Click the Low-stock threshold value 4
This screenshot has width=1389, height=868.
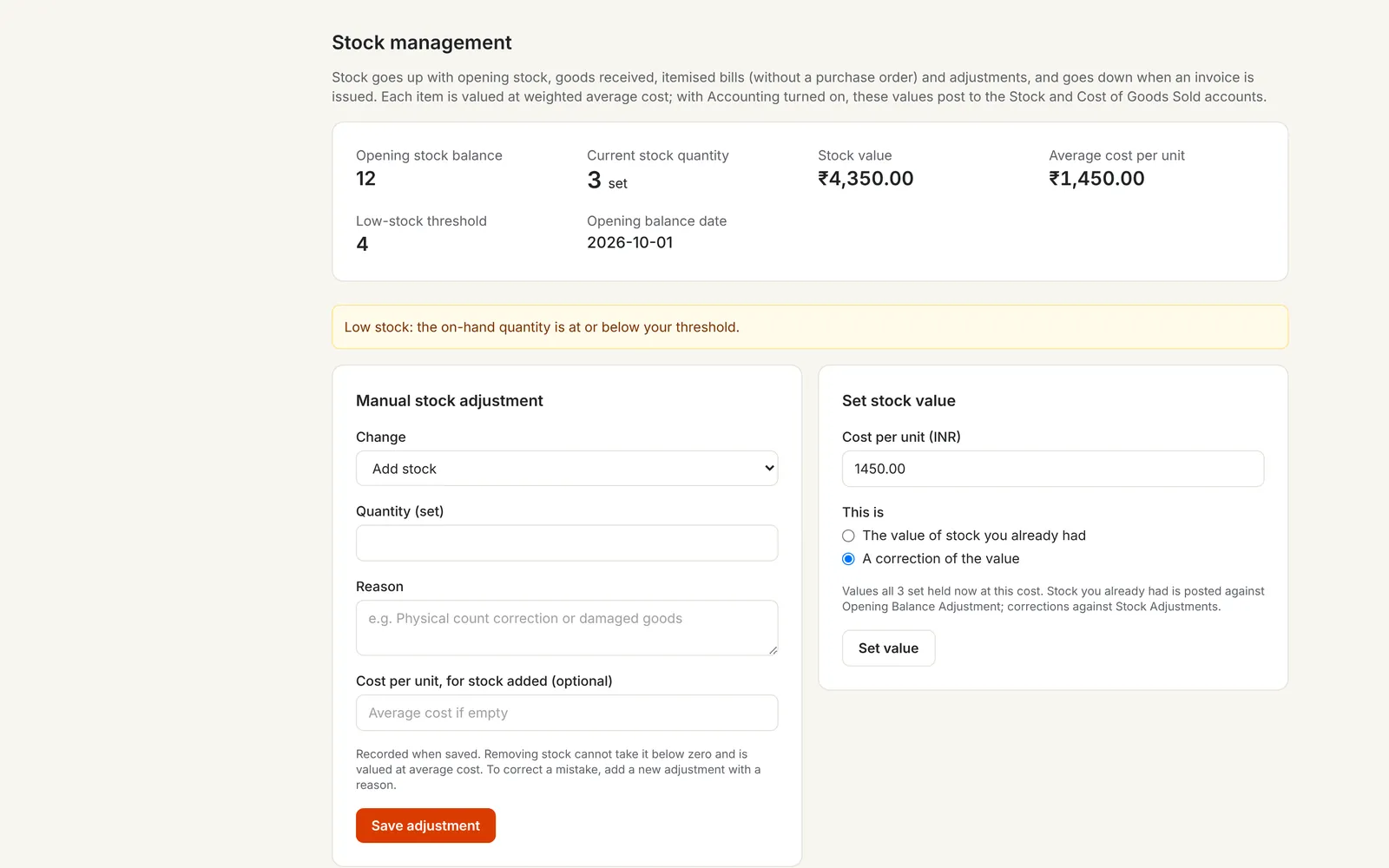coord(362,245)
